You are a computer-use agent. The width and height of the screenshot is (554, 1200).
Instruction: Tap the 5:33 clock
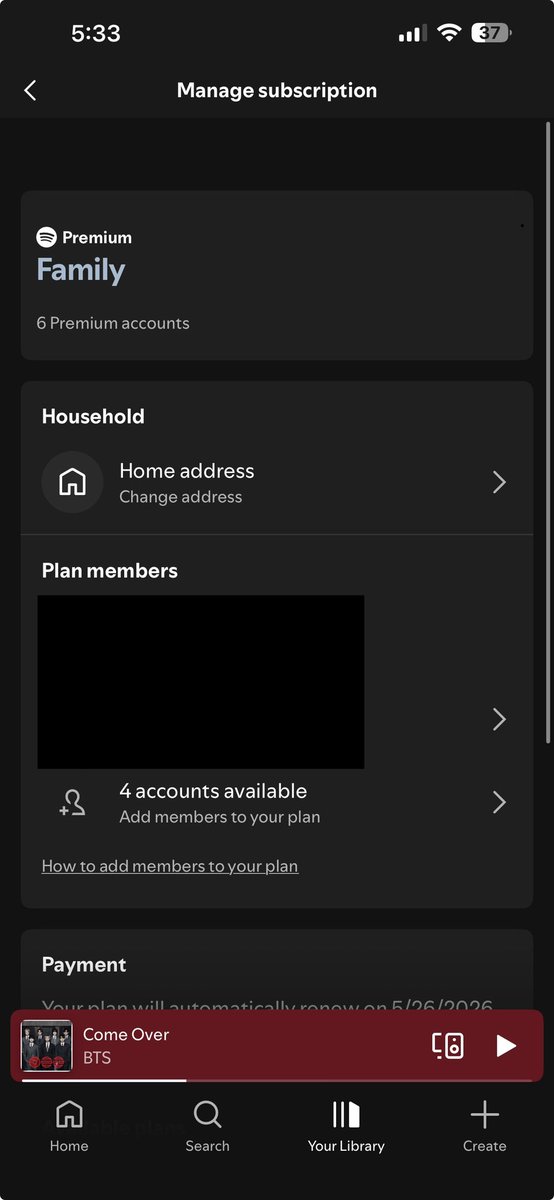(96, 33)
